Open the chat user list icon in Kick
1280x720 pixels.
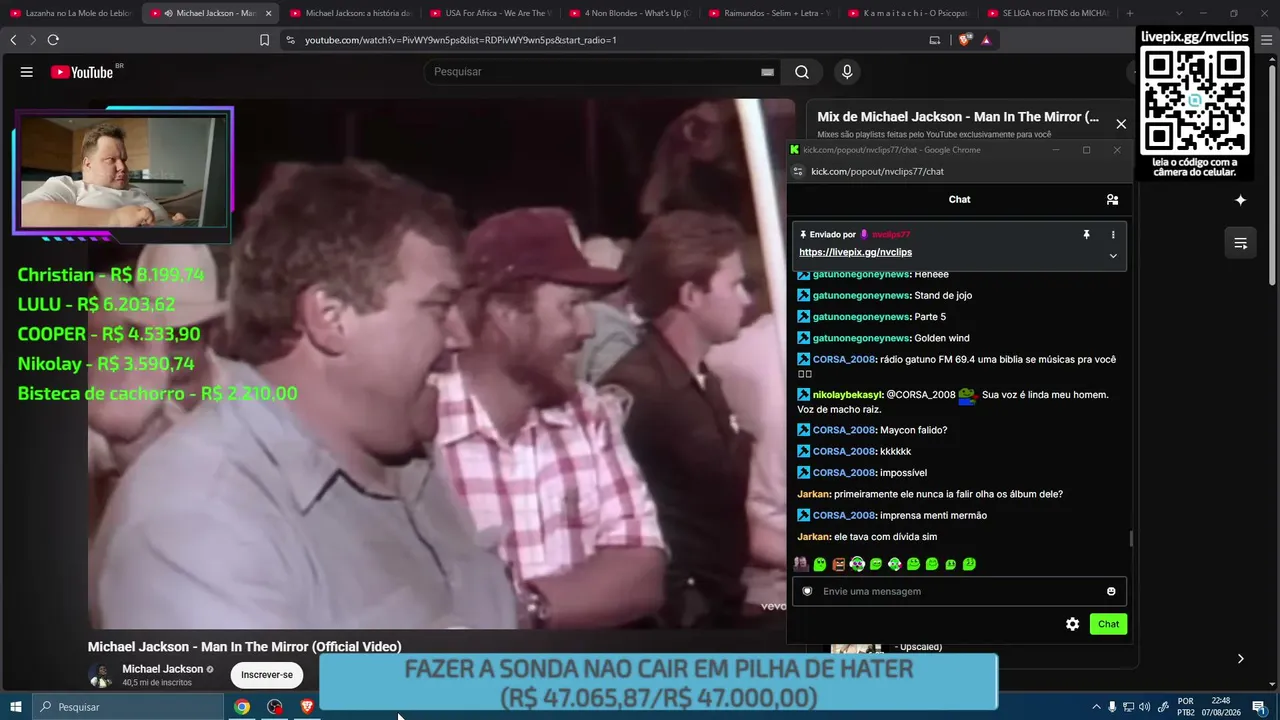(x=1112, y=199)
